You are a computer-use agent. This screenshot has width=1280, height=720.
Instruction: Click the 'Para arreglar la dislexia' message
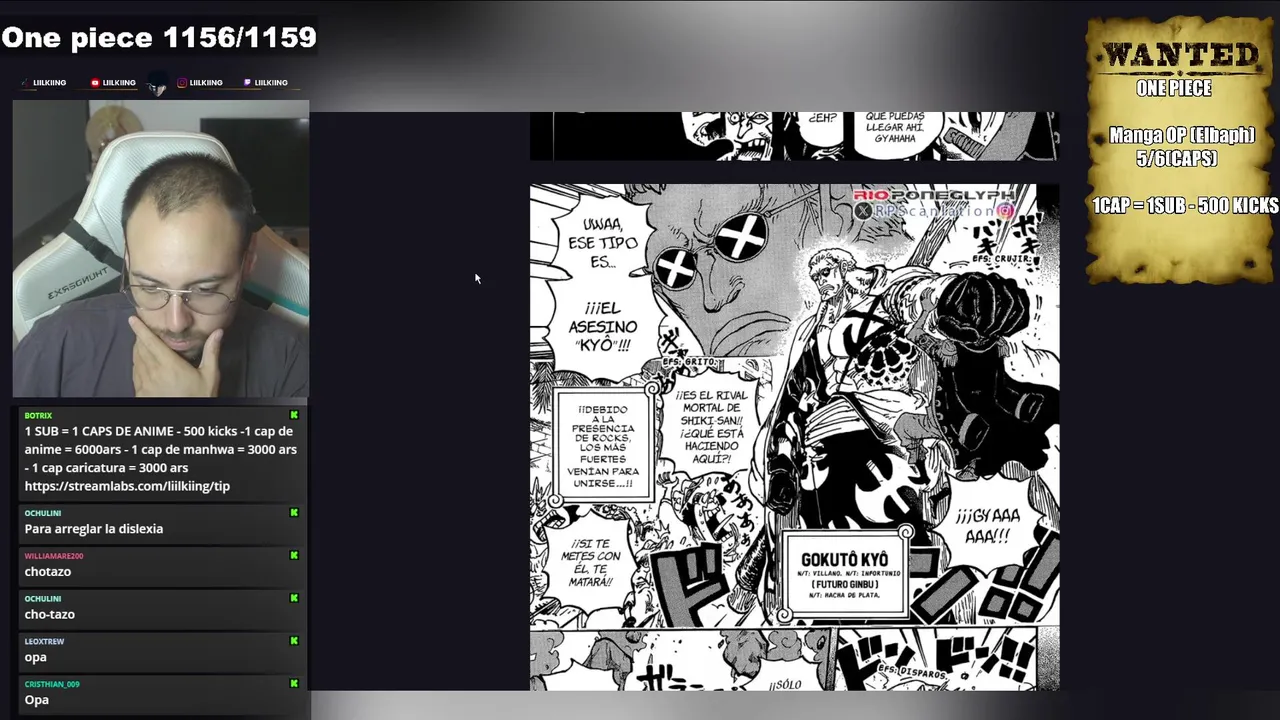coord(94,529)
